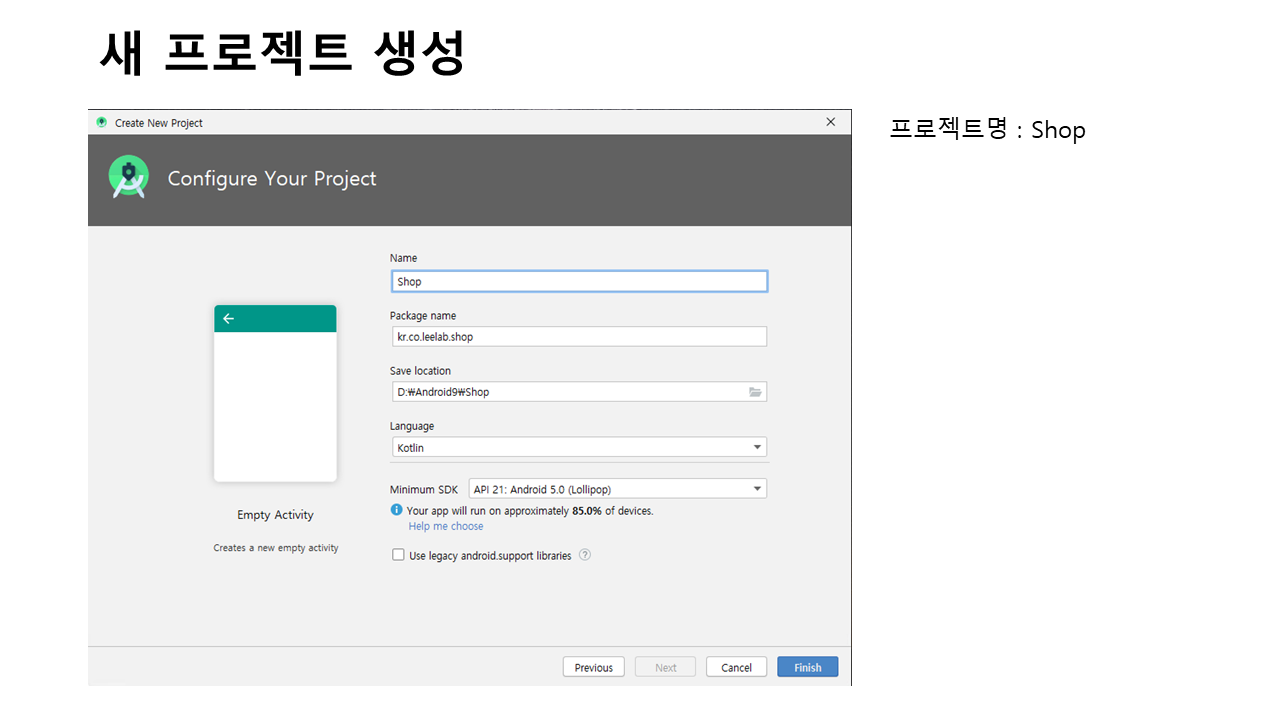
Task: Focus the Name field containing Shop
Action: click(x=578, y=281)
